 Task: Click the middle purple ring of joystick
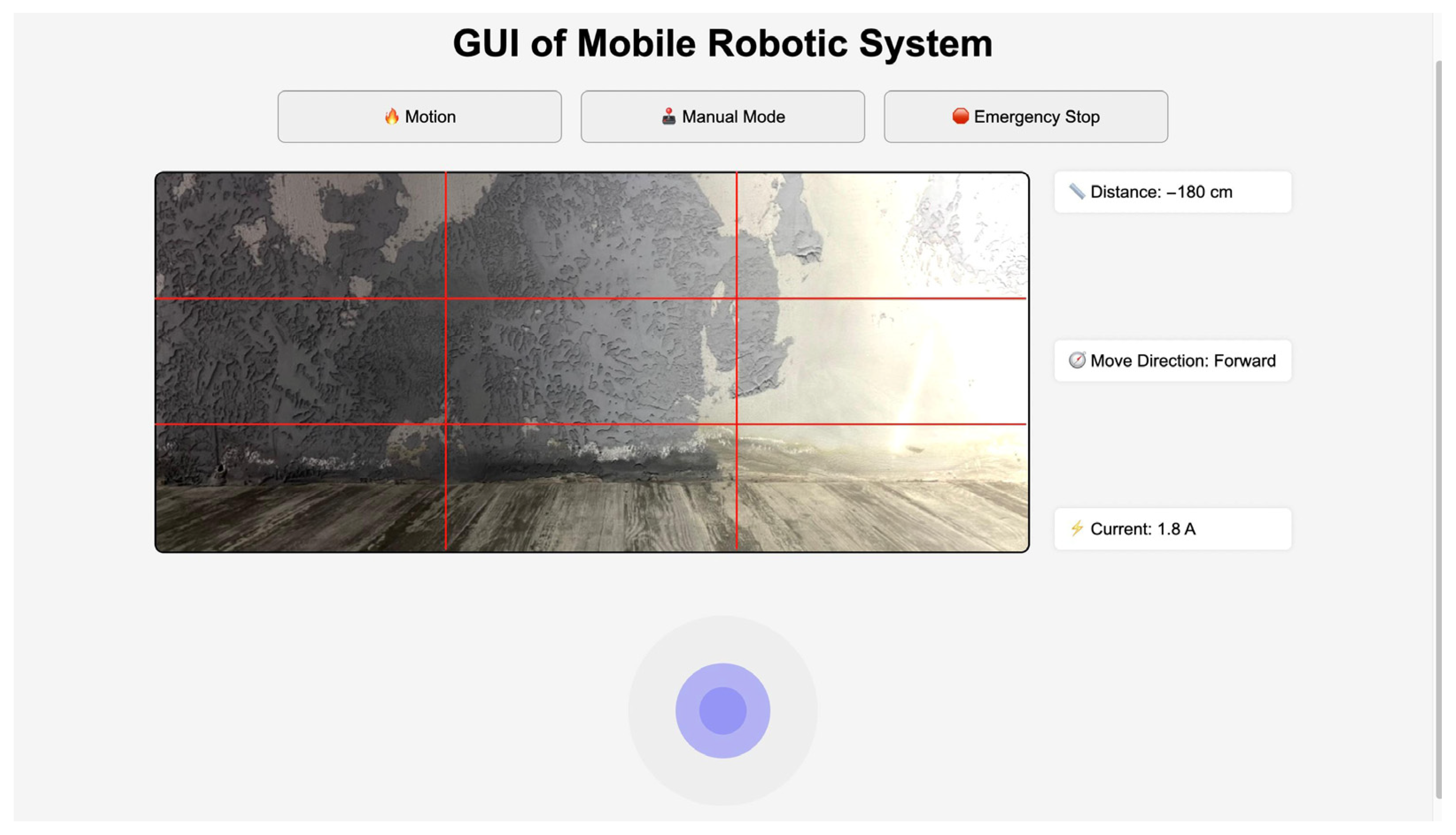(x=722, y=676)
